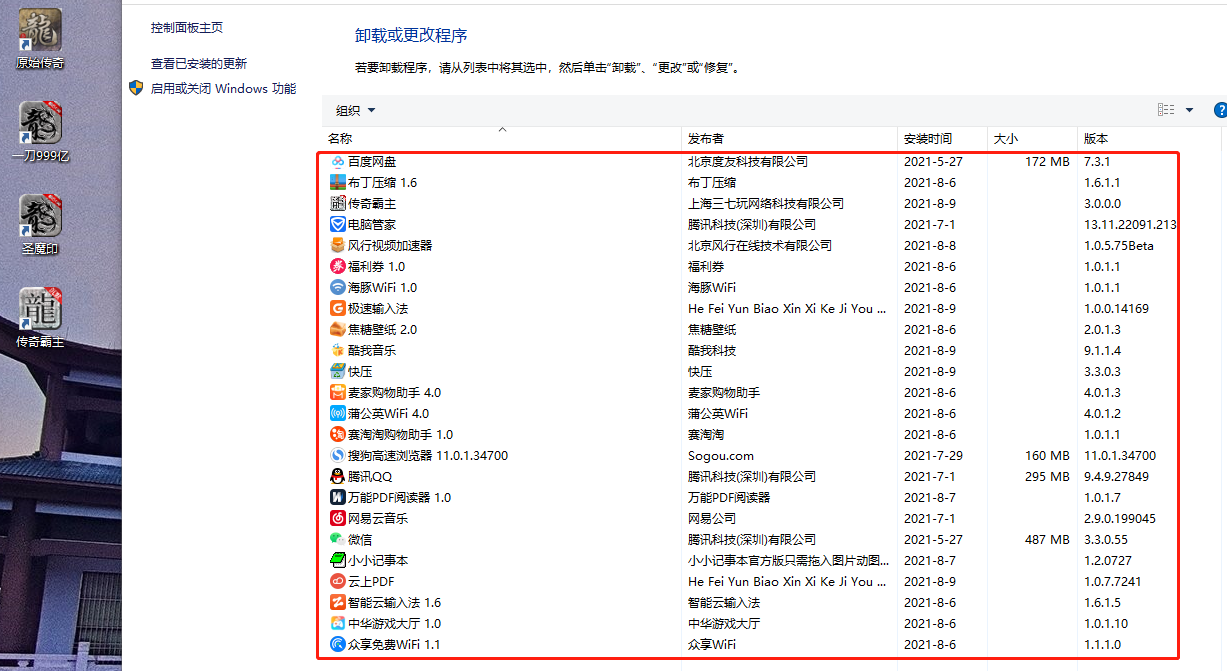Change list view with view icon
The image size is (1227, 671).
pos(1166,110)
